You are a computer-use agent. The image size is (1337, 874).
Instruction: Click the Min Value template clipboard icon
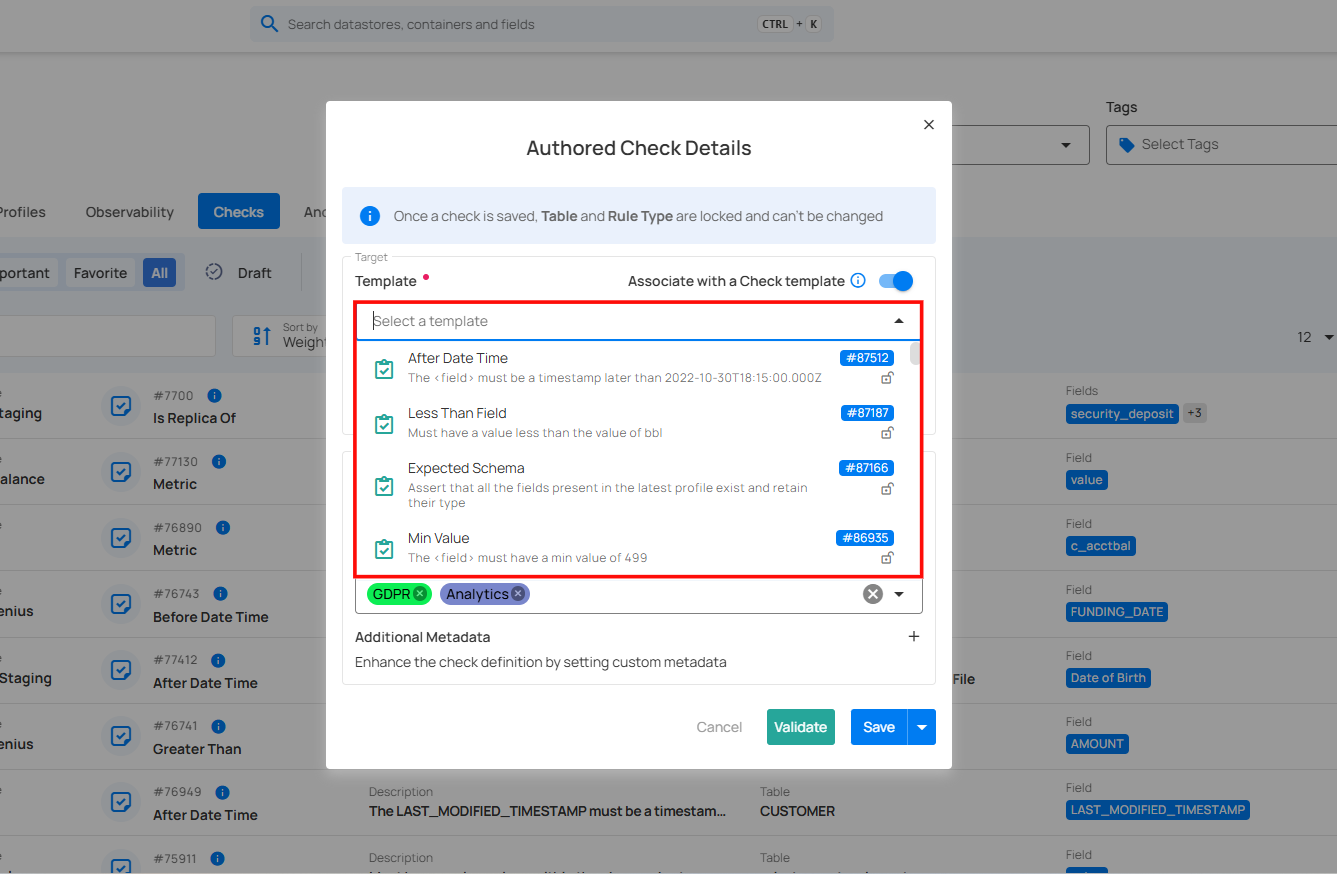(x=384, y=549)
